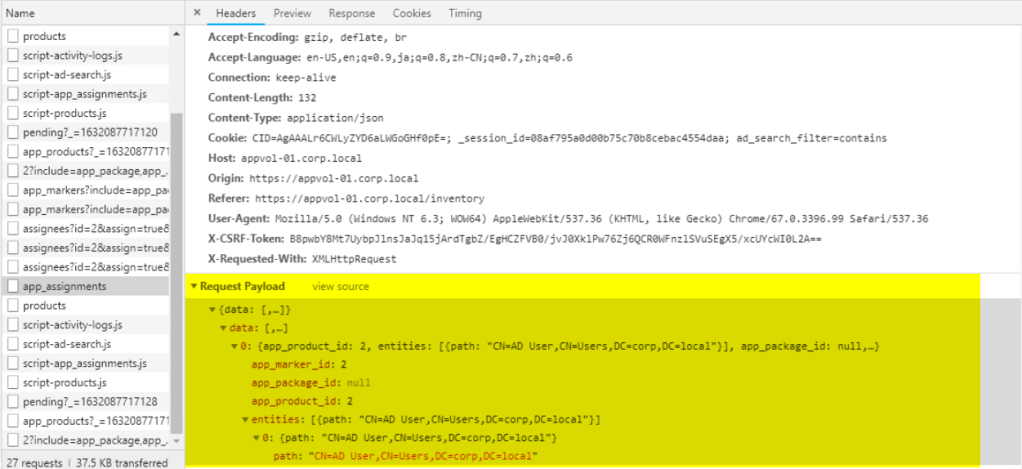1022x469 pixels.
Task: Collapse the data array node in payload
Action: 223,328
